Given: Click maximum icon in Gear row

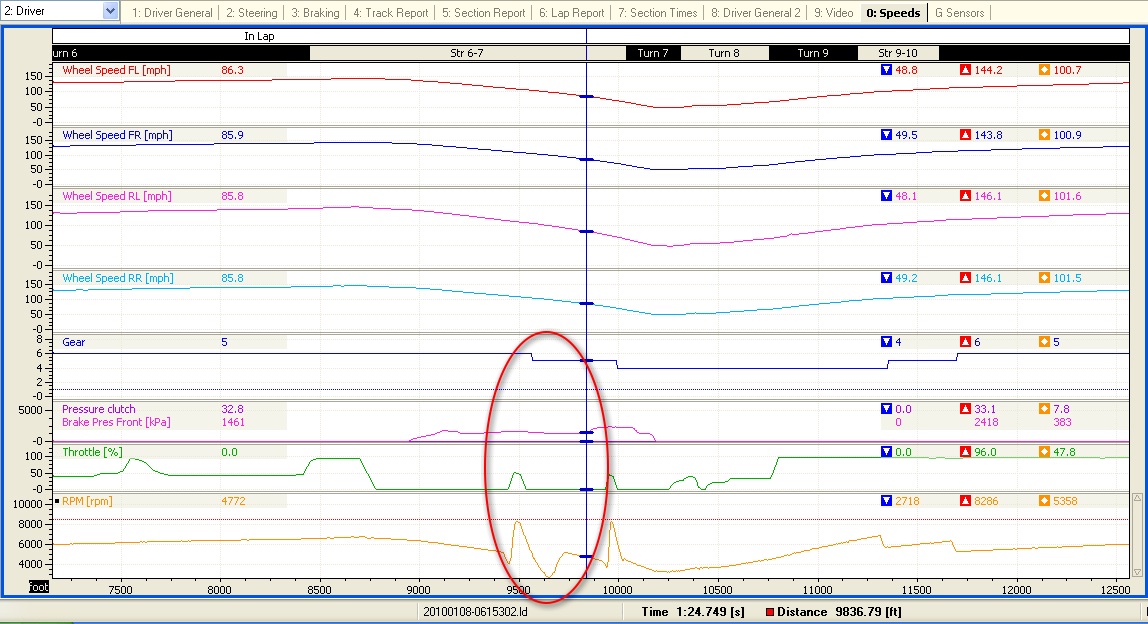Looking at the screenshot, I should pos(965,342).
